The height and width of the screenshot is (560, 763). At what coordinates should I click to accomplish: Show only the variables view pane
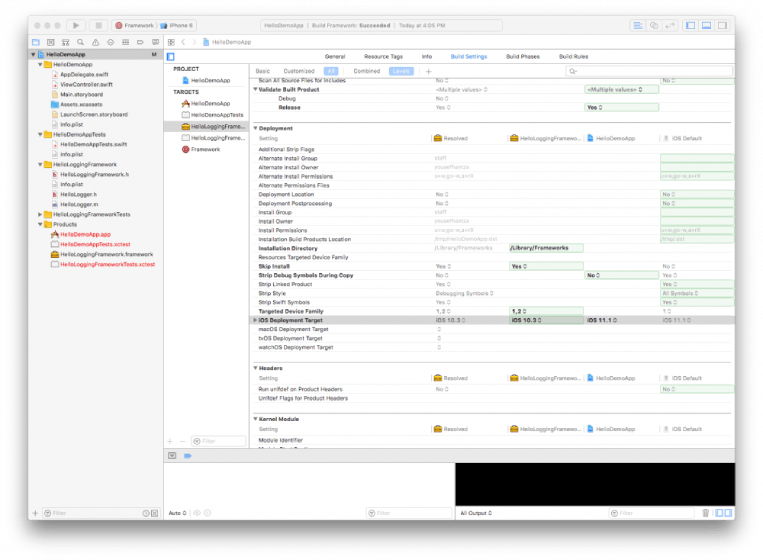(x=719, y=513)
